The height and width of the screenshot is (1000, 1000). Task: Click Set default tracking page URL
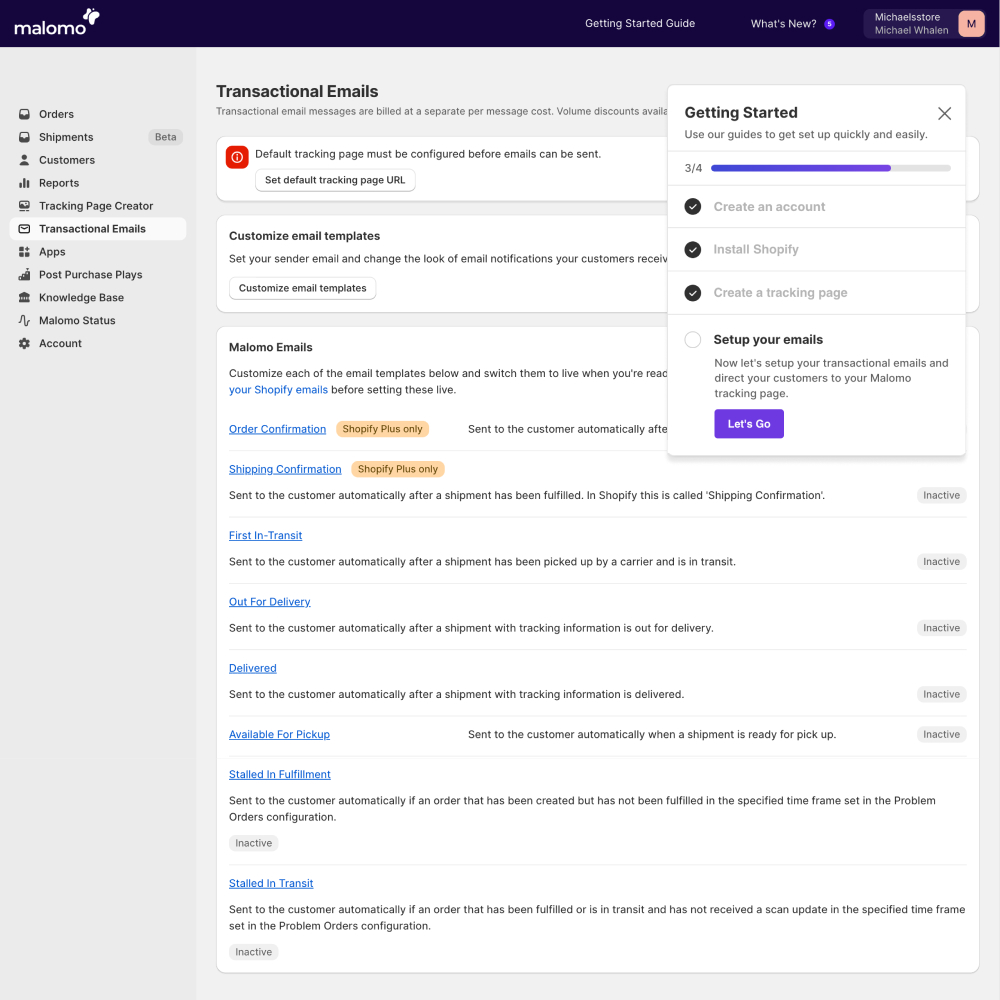click(335, 180)
